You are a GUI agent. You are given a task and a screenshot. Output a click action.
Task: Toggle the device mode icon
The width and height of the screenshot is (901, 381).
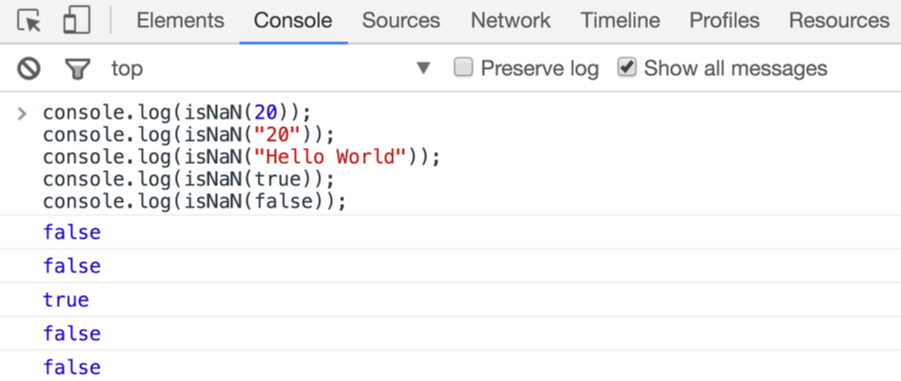pyautogui.click(x=76, y=21)
